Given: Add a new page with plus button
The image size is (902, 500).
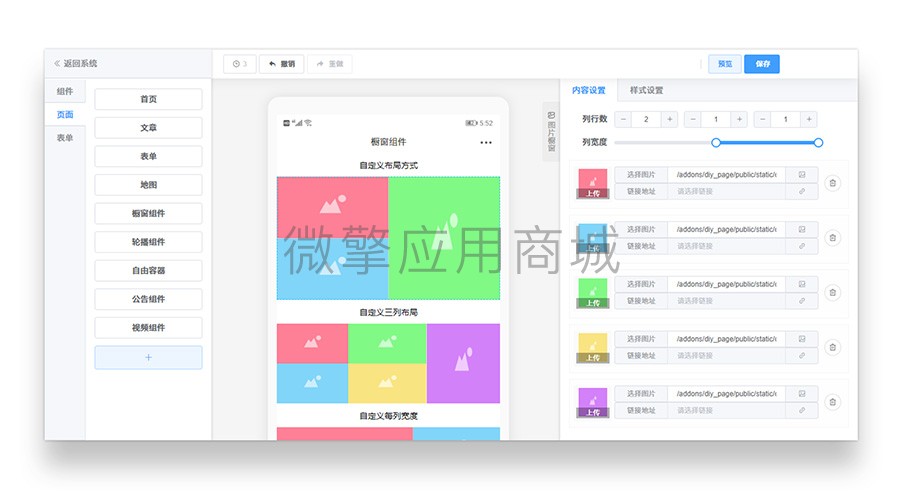Looking at the screenshot, I should click(x=148, y=357).
